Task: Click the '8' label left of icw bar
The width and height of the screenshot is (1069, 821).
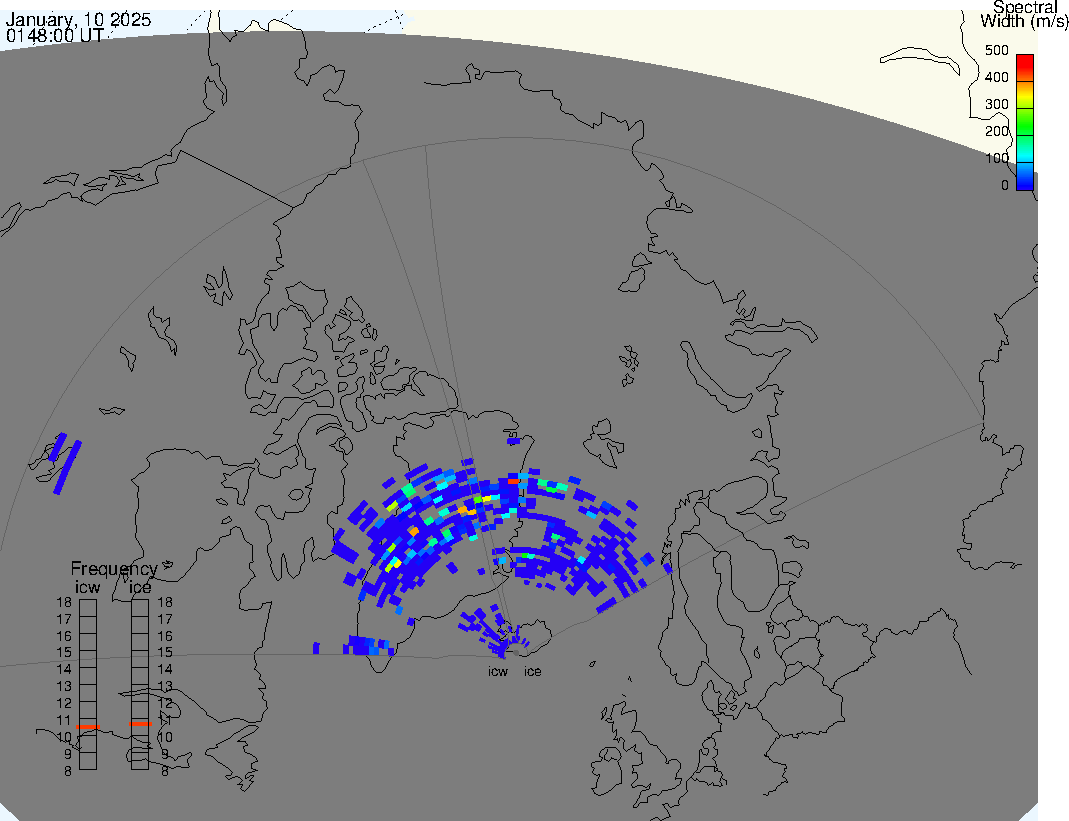Action: coord(67,771)
